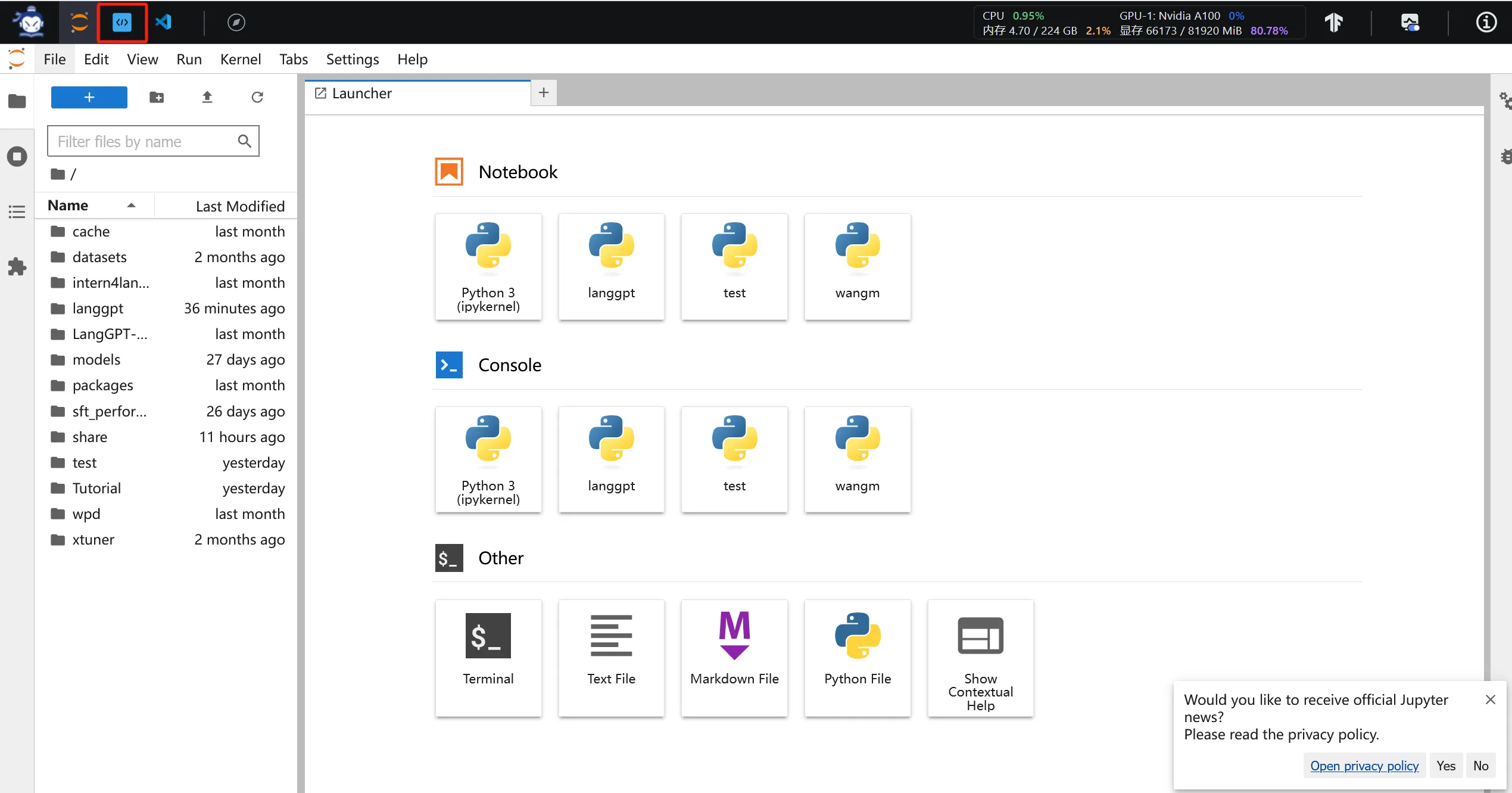This screenshot has width=1512, height=793.
Task: Click No on Jupyter news prompt
Action: pyautogui.click(x=1480, y=766)
